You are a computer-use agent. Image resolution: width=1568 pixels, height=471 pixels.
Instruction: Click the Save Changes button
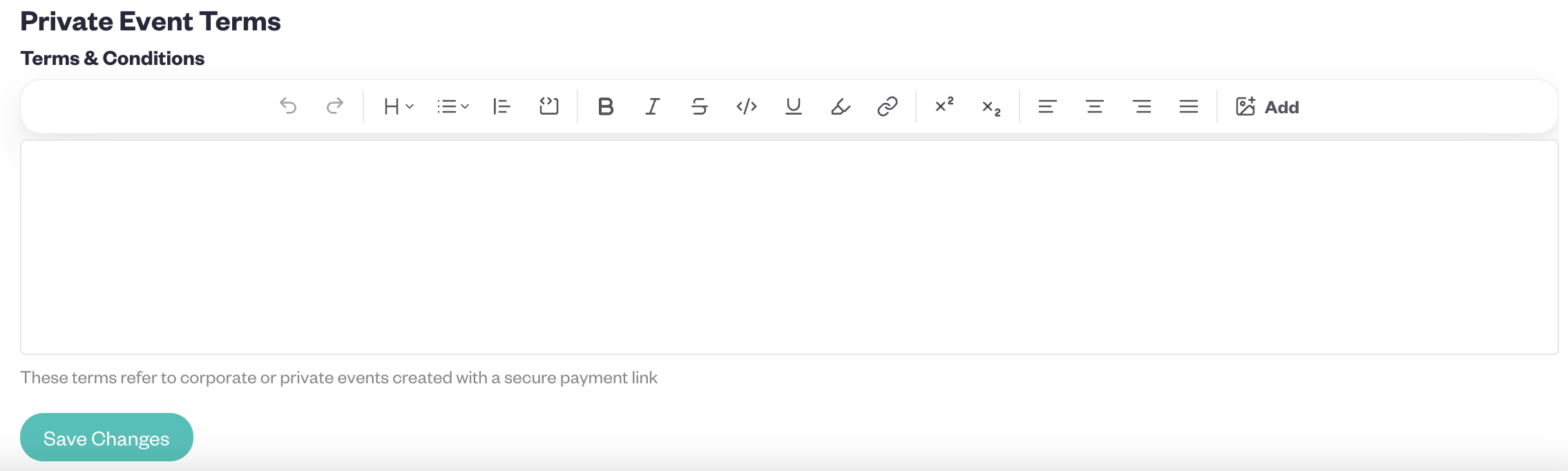(x=106, y=437)
